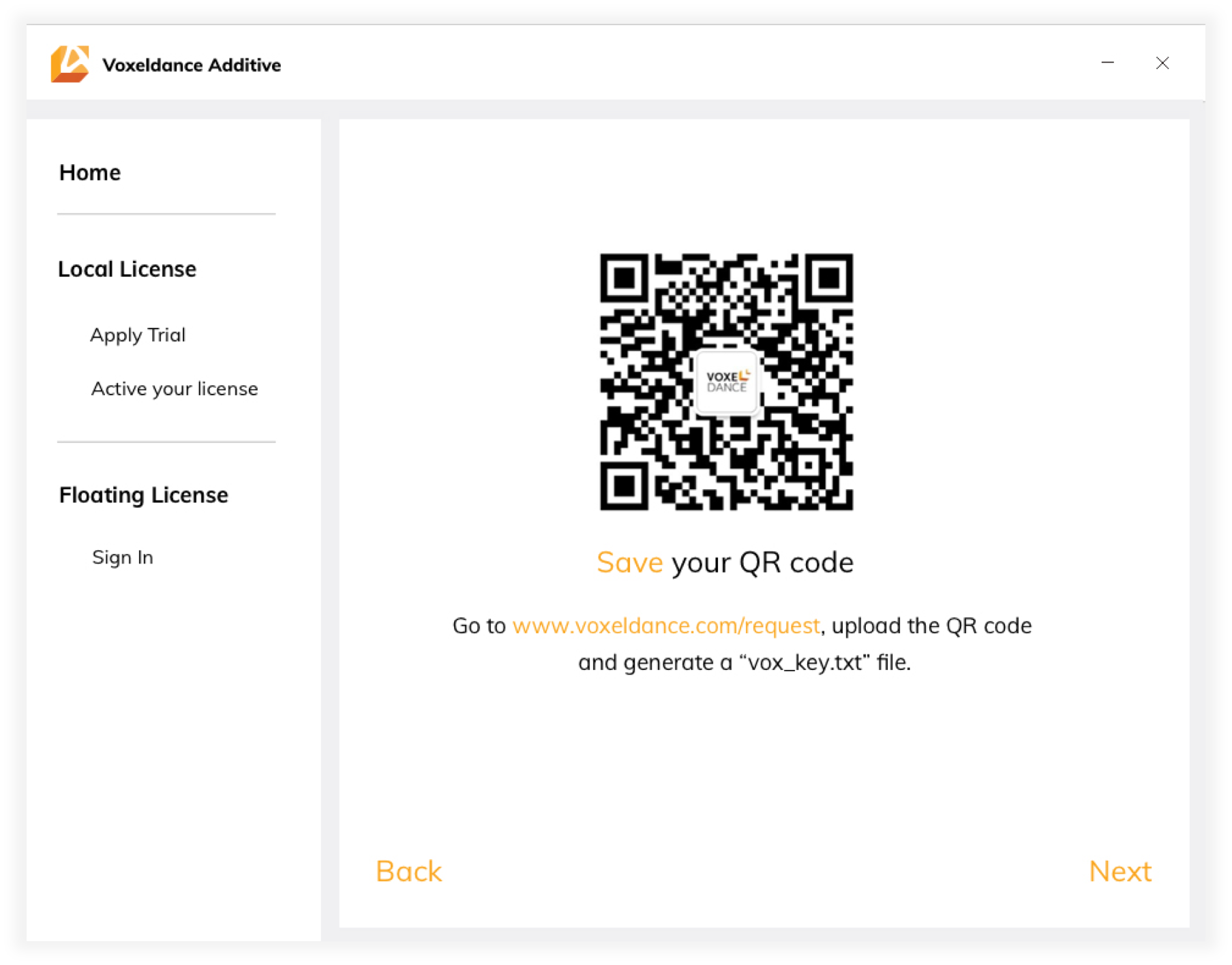Proceed with the Next button
This screenshot has width=1232, height=965.
click(x=1120, y=871)
